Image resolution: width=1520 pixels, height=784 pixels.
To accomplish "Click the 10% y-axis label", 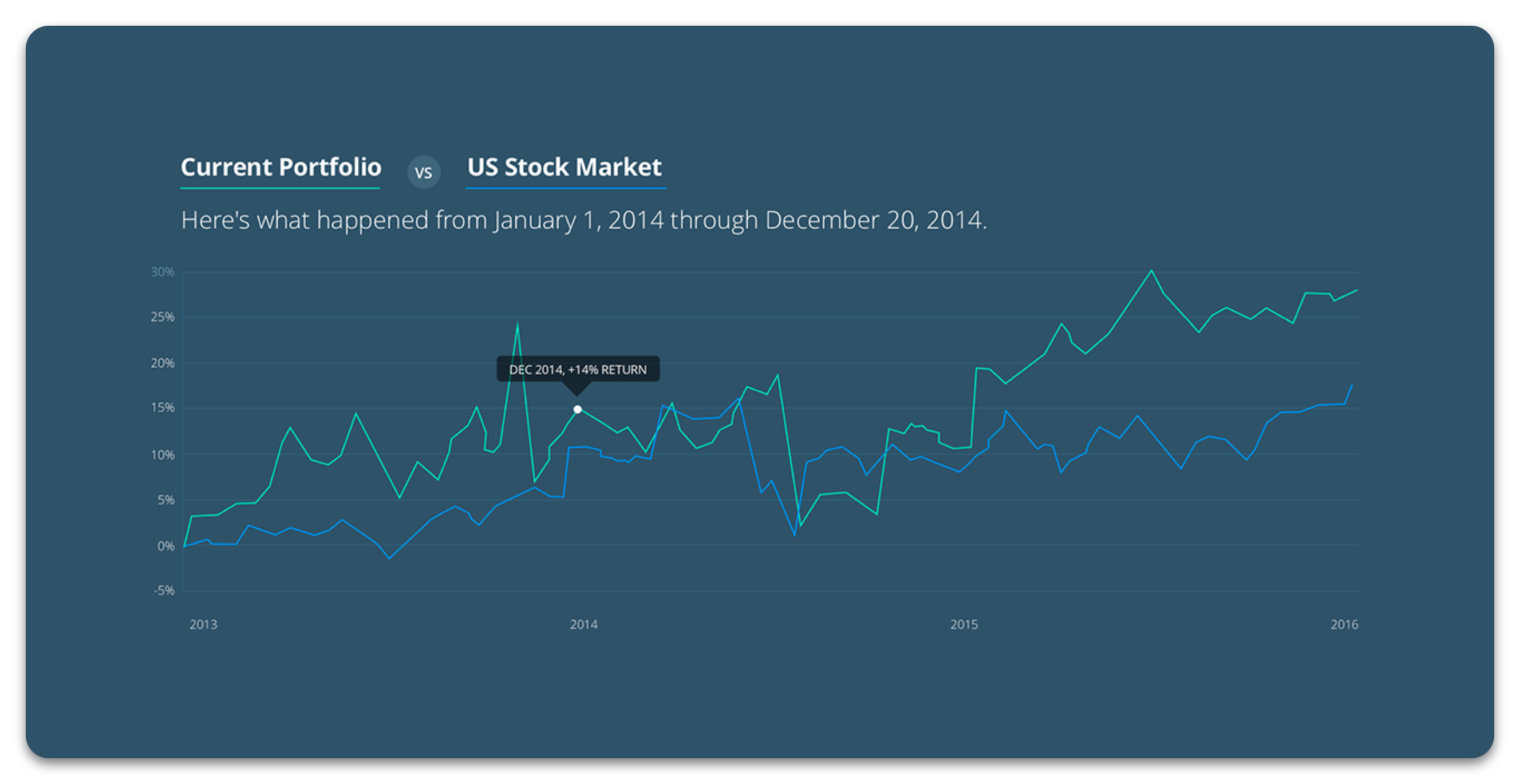I will pyautogui.click(x=162, y=455).
